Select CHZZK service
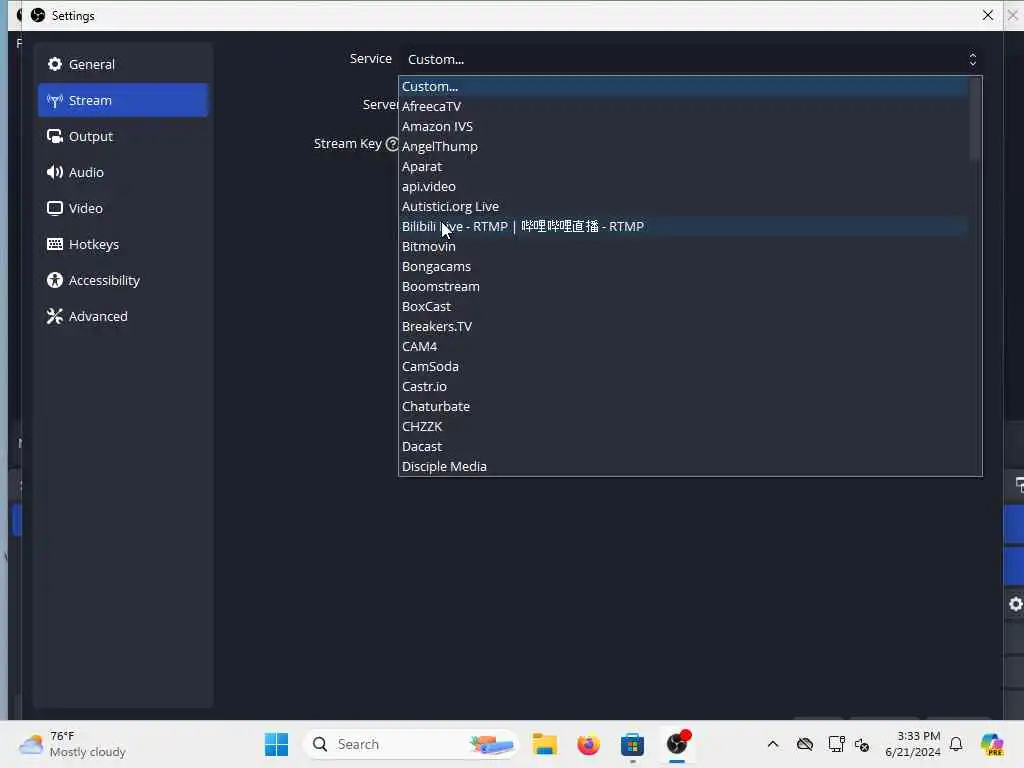 pyautogui.click(x=684, y=426)
